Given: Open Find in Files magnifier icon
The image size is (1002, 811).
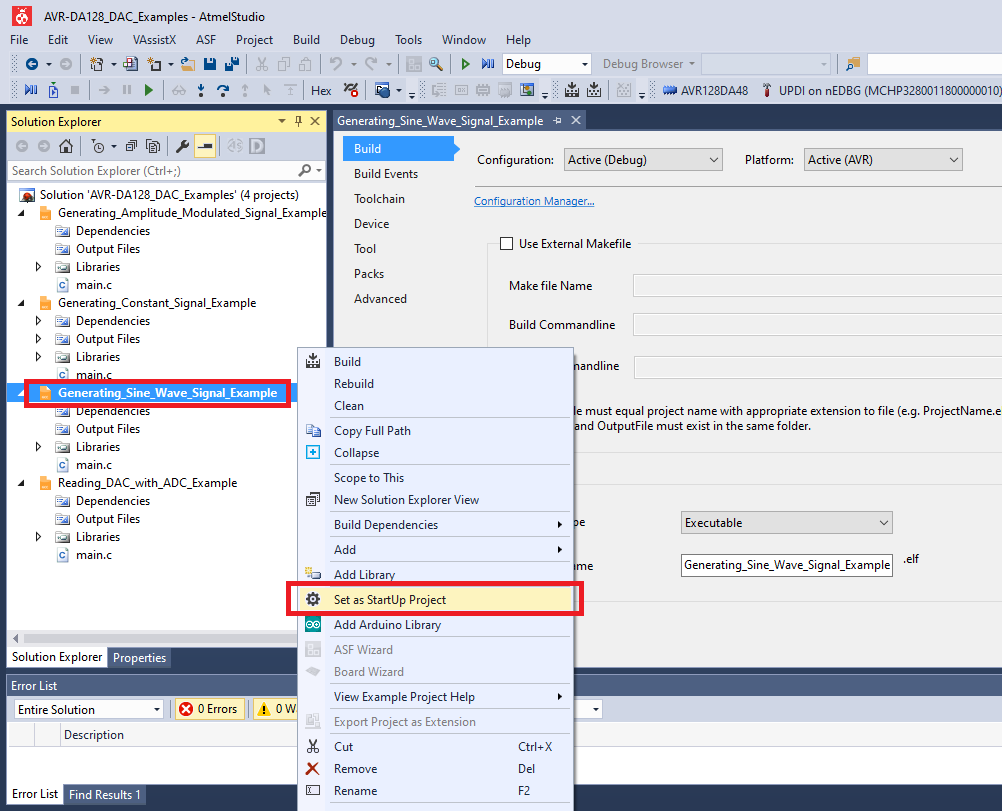Looking at the screenshot, I should [436, 64].
